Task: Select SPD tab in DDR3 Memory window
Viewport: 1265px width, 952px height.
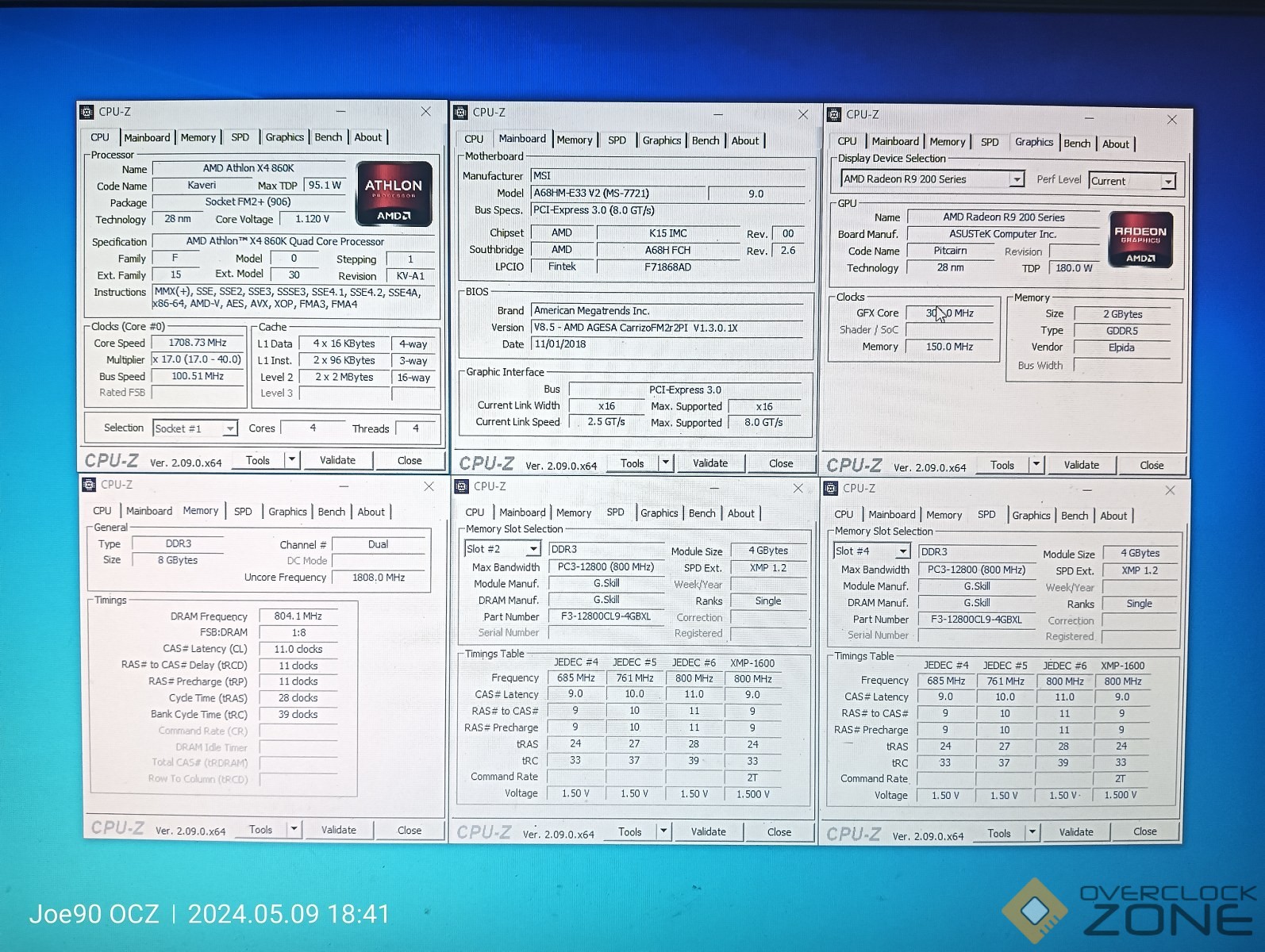Action: click(243, 512)
